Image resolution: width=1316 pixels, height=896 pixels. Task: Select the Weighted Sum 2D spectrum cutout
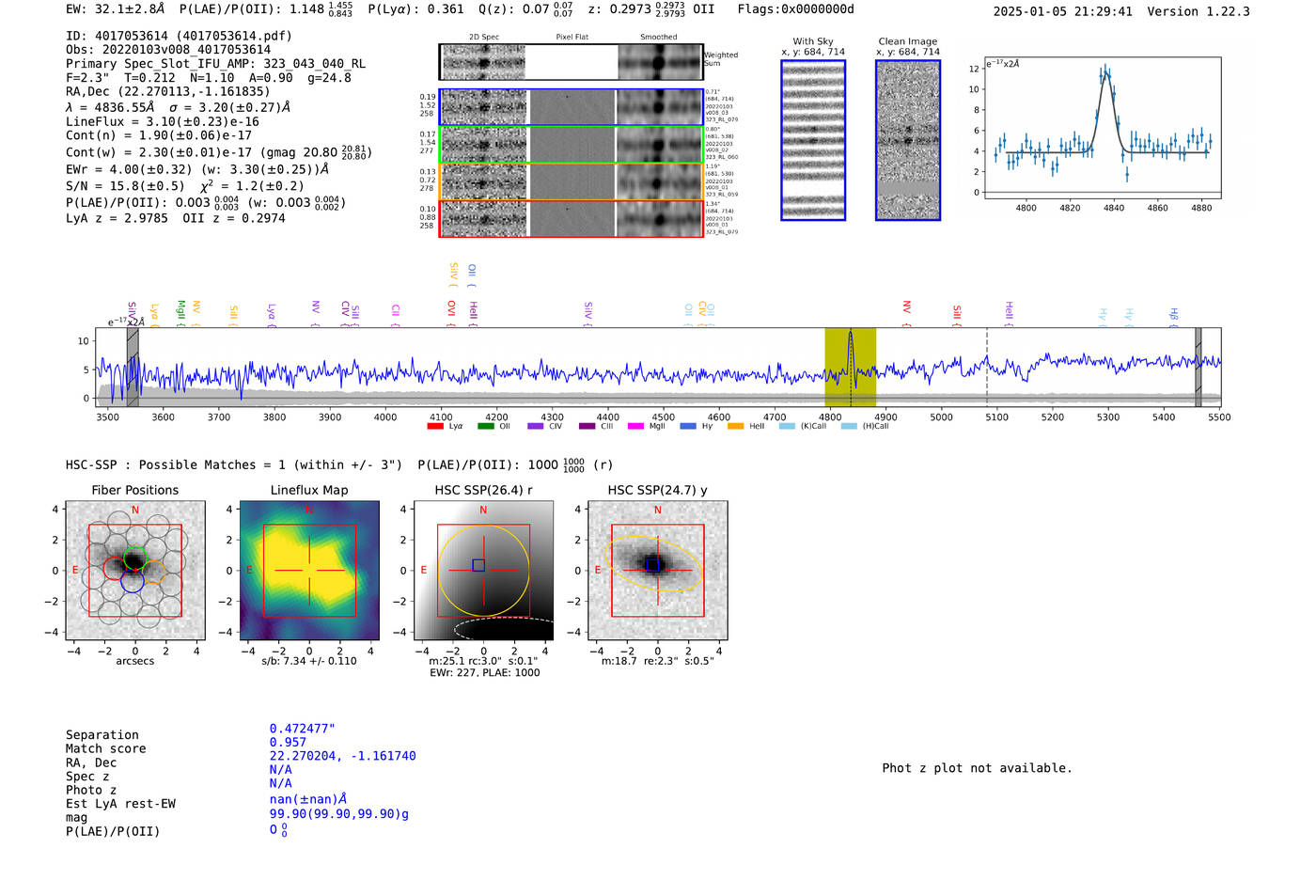[571, 62]
